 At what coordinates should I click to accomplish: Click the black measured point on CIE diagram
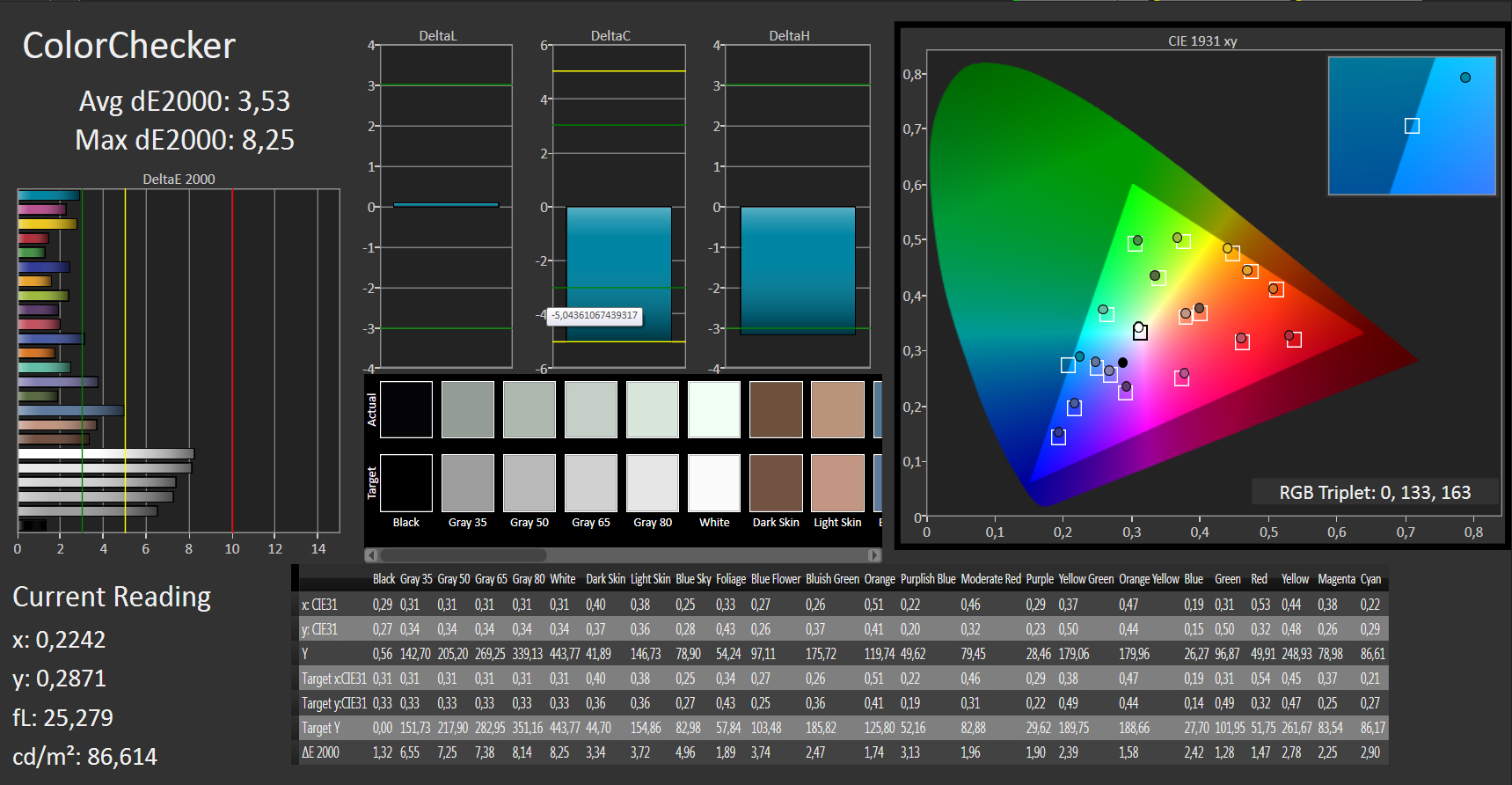[x=1122, y=363]
